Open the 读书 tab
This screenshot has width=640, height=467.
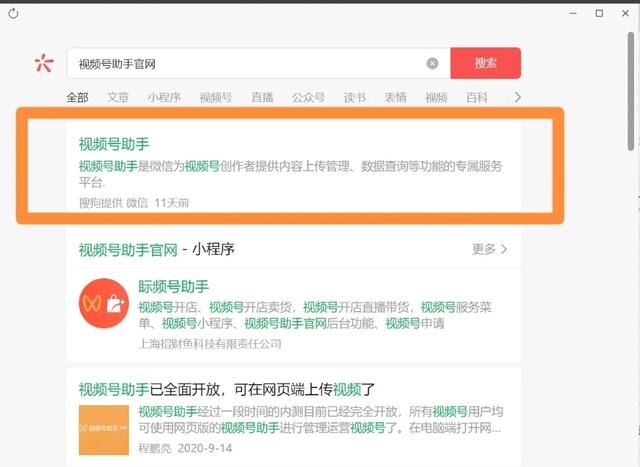355,98
